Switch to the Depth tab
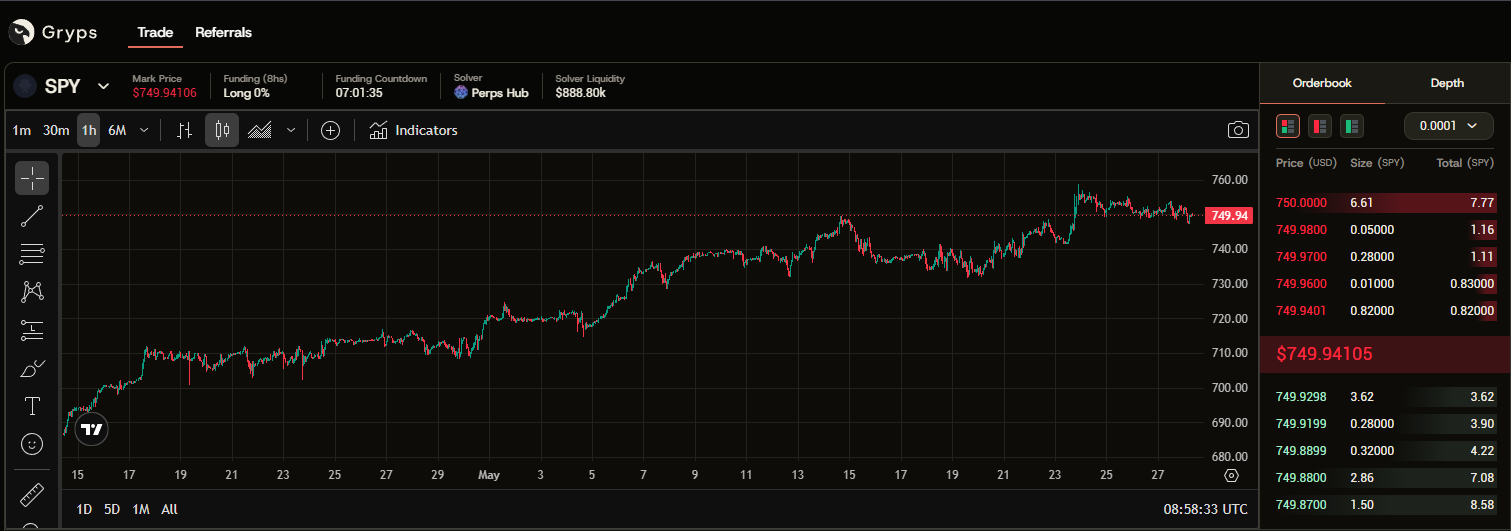Image resolution: width=1511 pixels, height=531 pixels. (1447, 83)
